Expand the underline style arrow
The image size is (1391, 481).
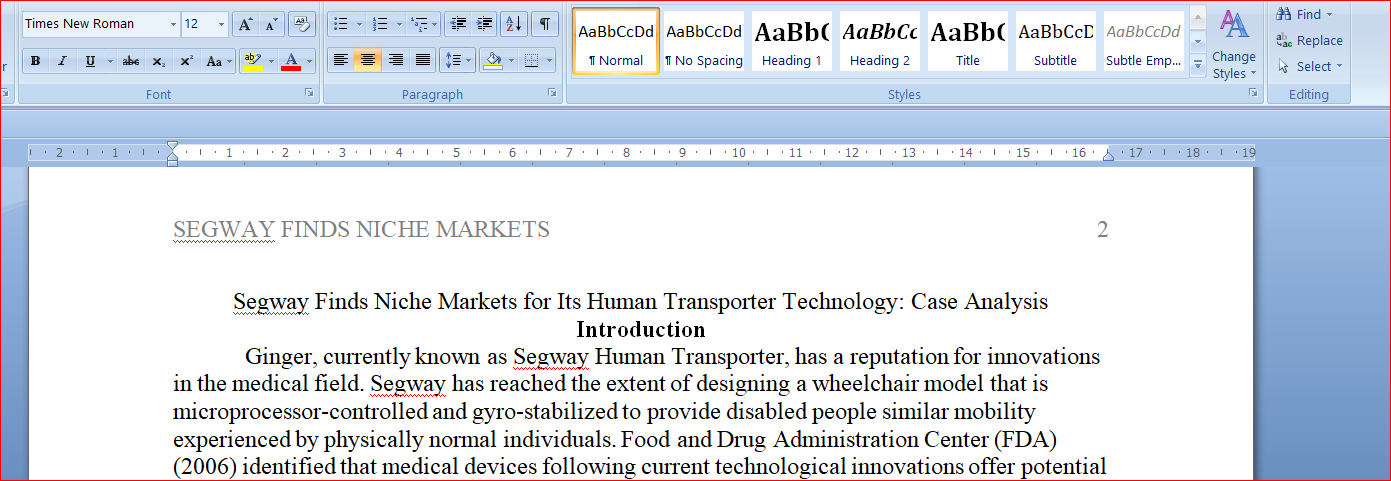point(108,61)
